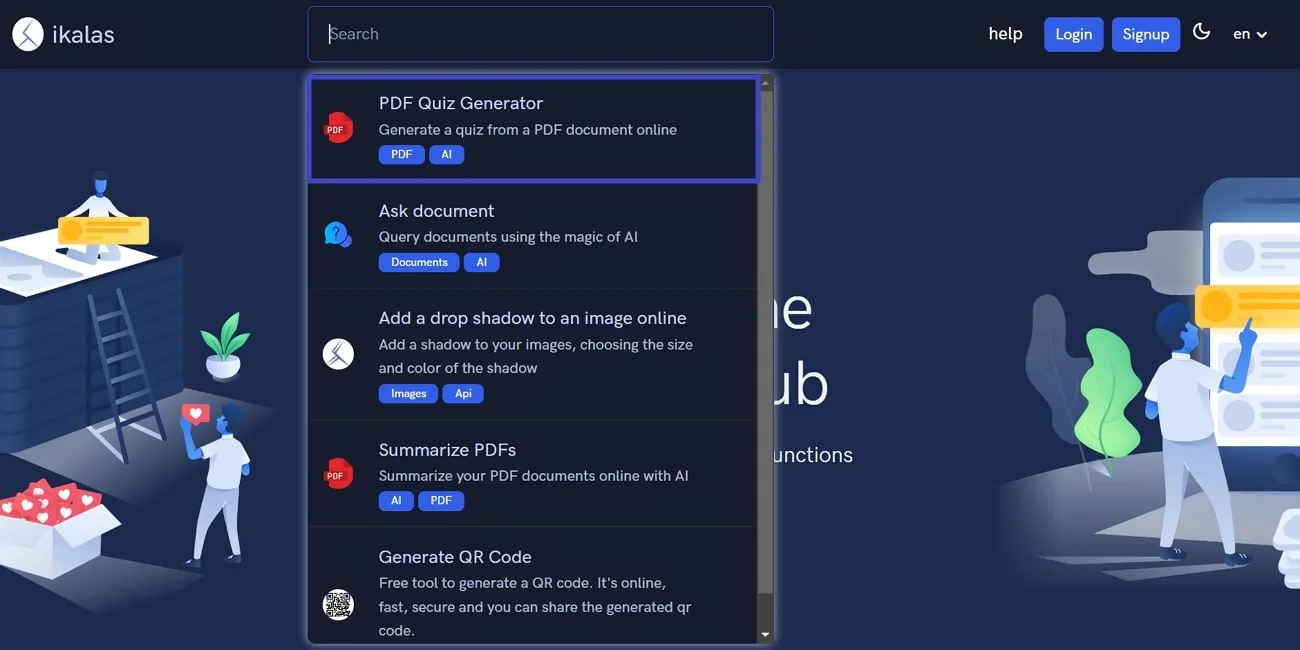The width and height of the screenshot is (1300, 650).
Task: Click the speech bubble icon next to Ask document
Action: 338,235
